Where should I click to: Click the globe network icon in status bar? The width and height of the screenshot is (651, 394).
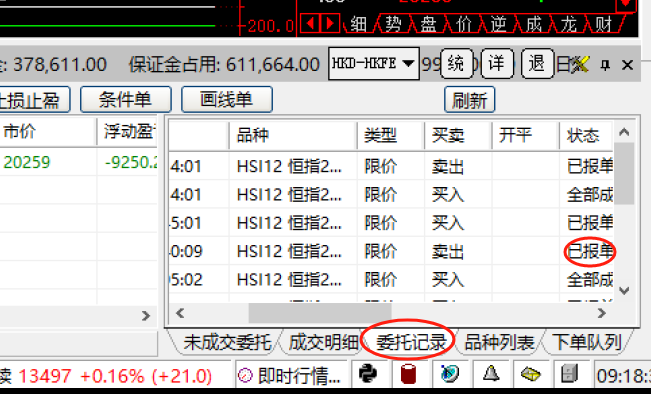coord(450,374)
